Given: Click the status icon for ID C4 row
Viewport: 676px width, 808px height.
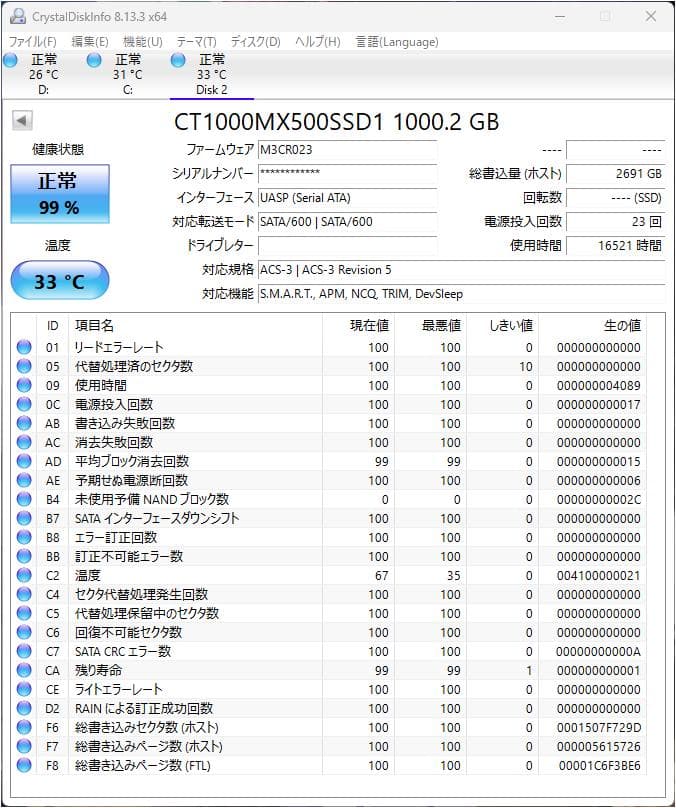Looking at the screenshot, I should click(24, 594).
